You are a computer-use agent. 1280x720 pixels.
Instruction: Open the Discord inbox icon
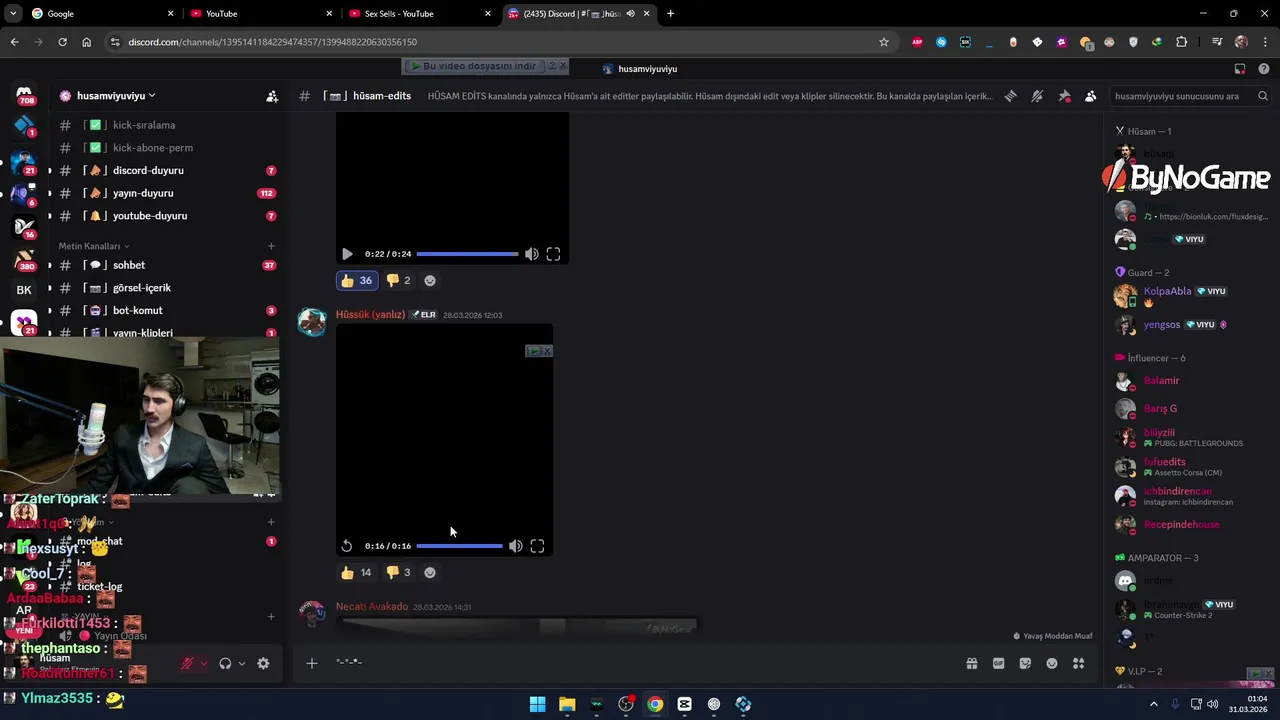pyautogui.click(x=1240, y=69)
